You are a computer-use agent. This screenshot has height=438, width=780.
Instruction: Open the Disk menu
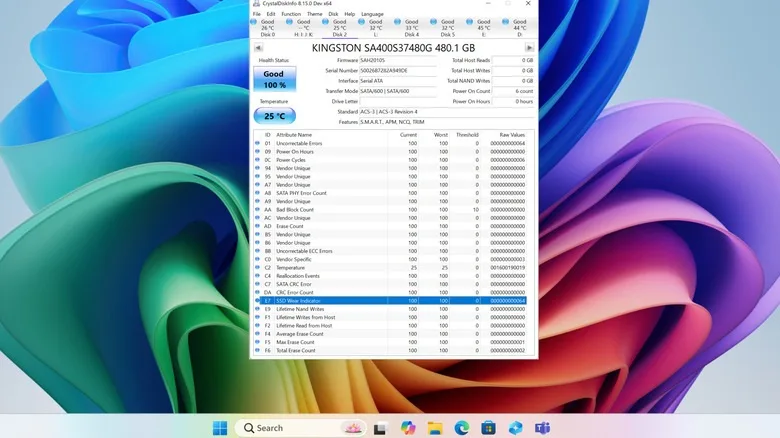[x=333, y=14]
